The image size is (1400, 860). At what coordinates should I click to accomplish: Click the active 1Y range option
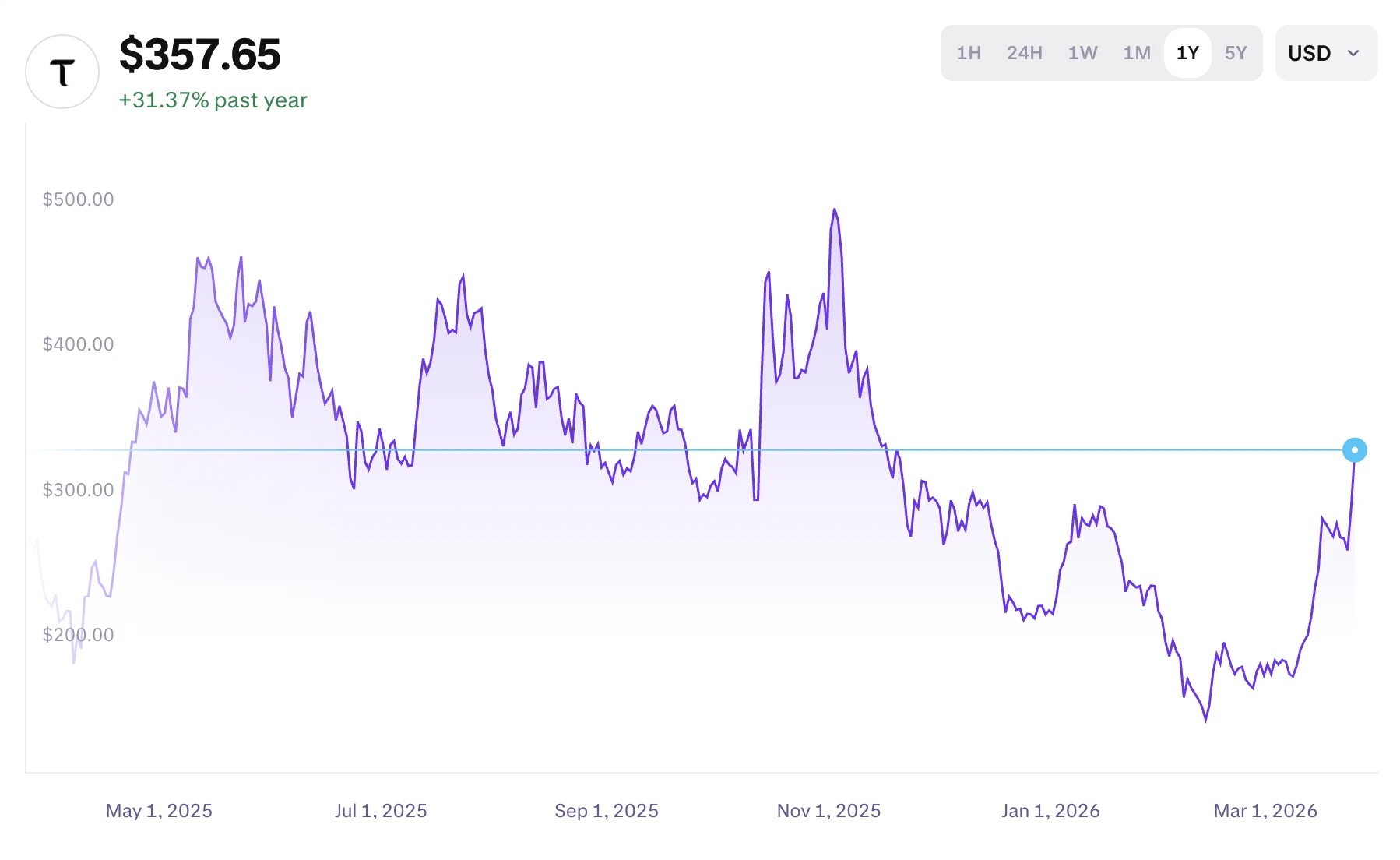click(x=1187, y=53)
